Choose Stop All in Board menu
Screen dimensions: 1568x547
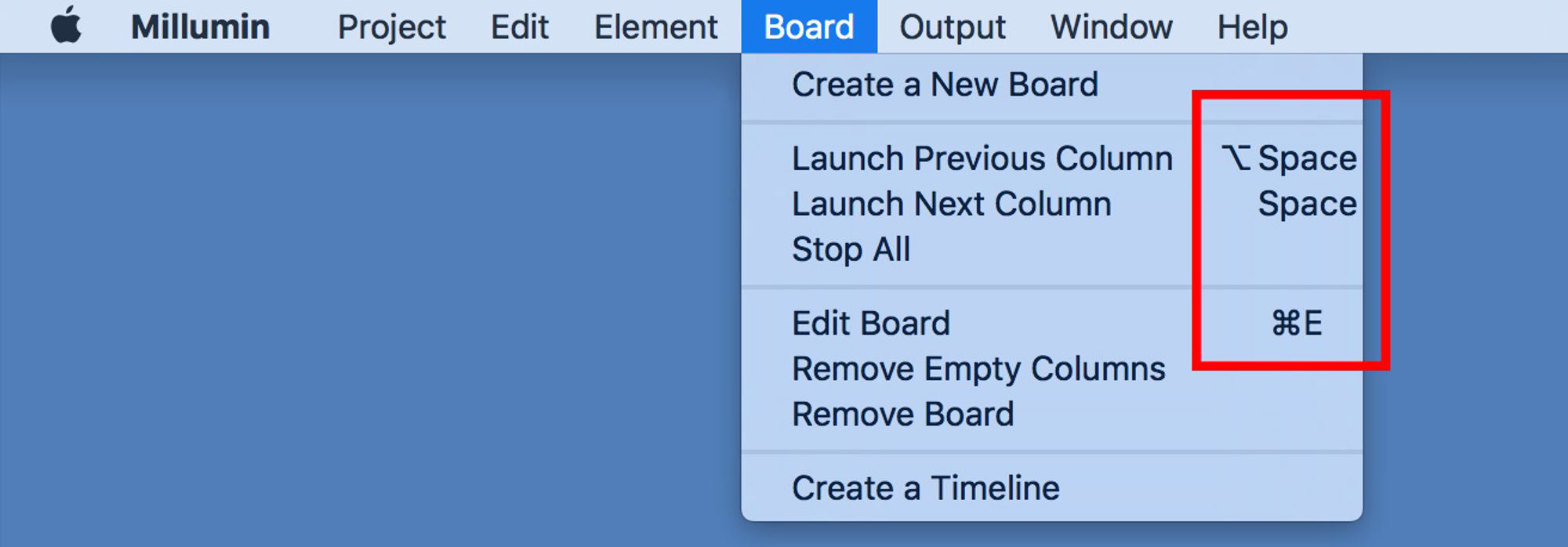pos(851,249)
